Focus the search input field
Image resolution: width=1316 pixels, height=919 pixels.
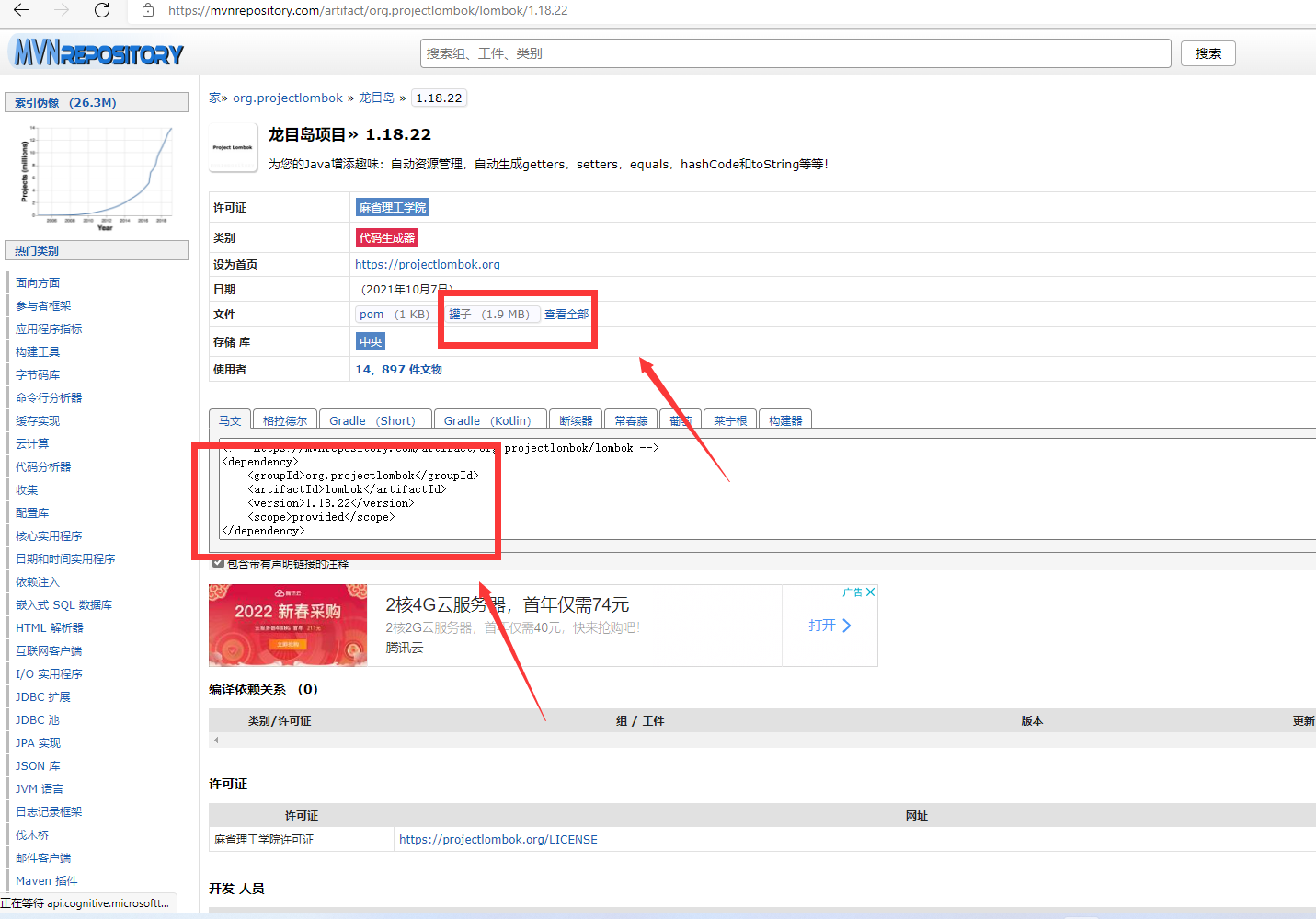795,53
